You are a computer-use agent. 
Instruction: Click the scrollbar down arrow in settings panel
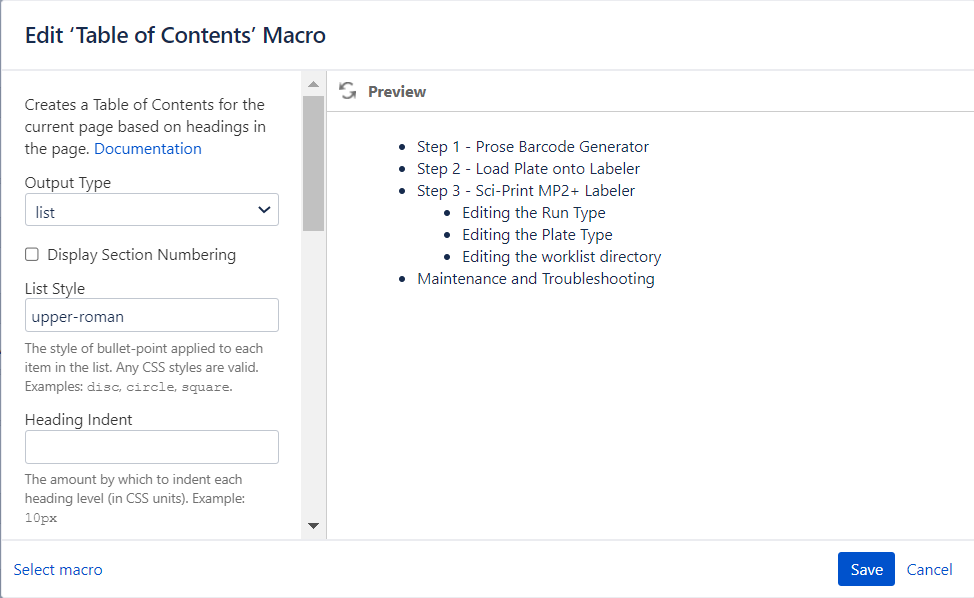[313, 525]
